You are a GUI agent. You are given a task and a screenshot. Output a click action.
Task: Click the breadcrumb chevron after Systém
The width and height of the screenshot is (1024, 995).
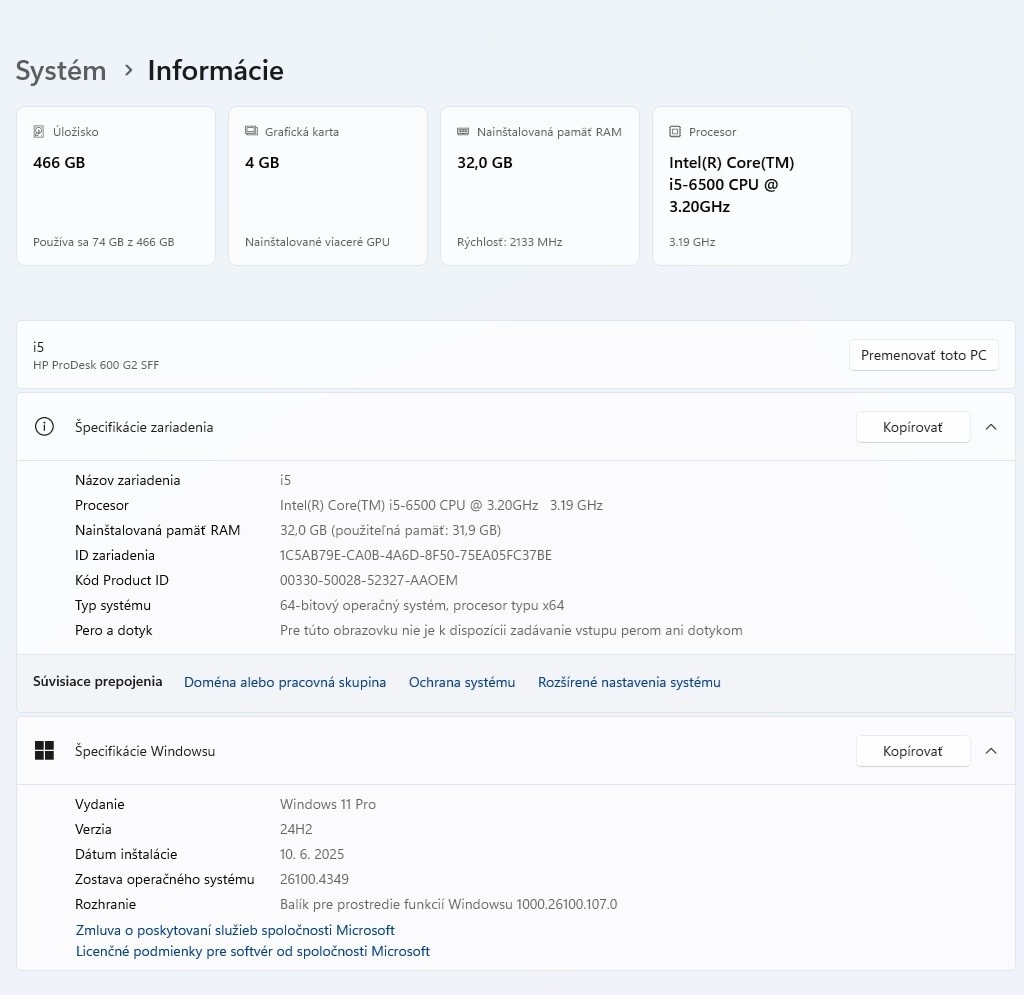tap(128, 71)
